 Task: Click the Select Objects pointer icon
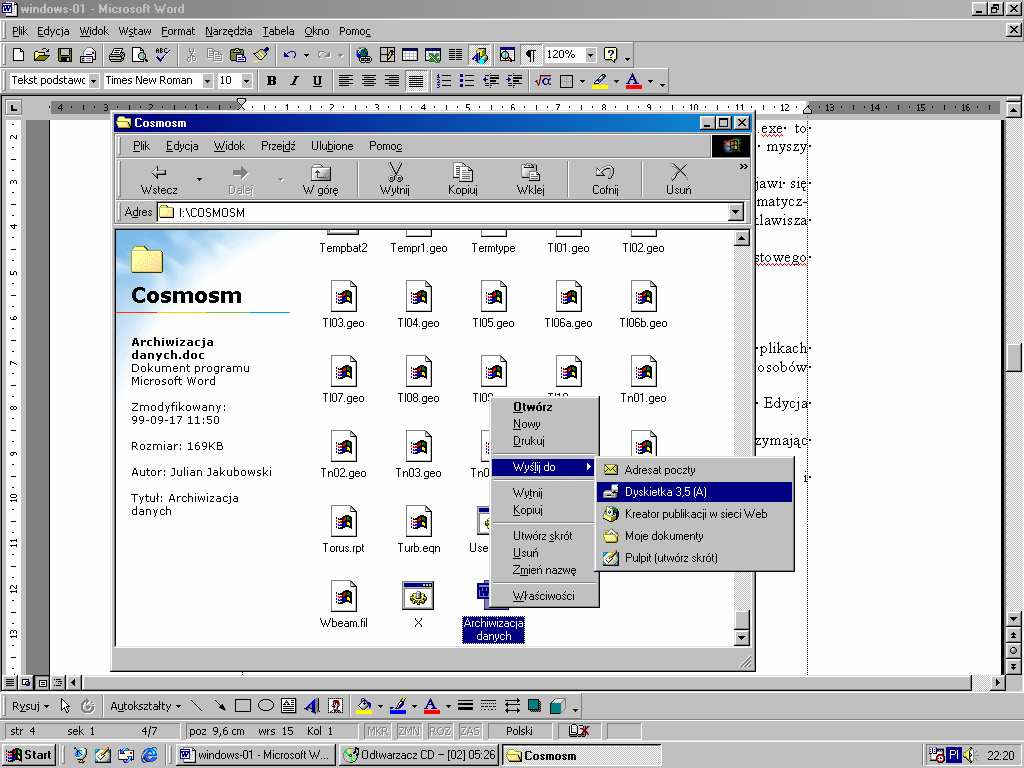(65, 706)
